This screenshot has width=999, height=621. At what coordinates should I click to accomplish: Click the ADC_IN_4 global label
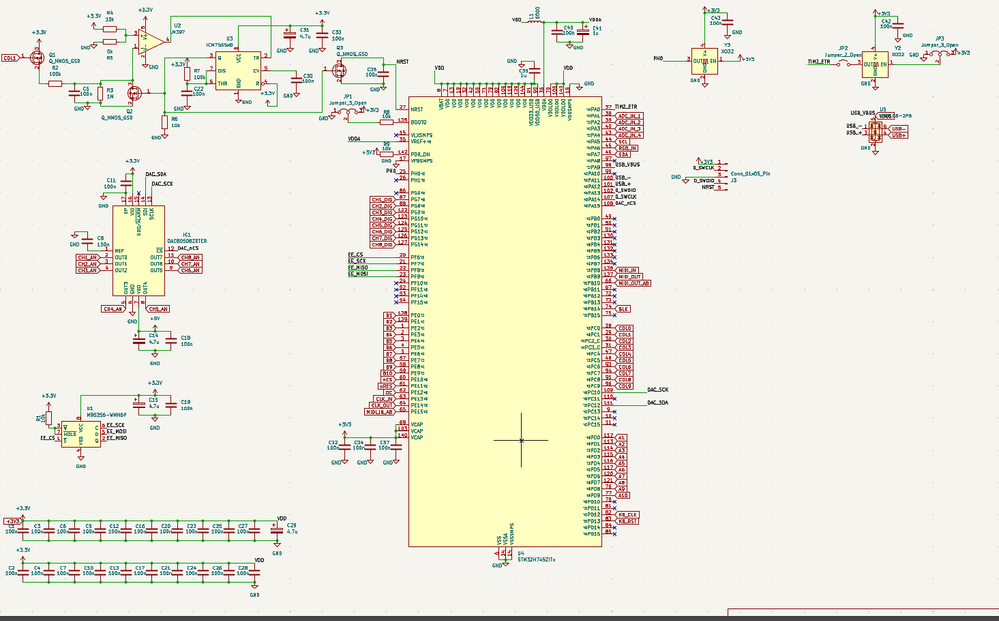coord(630,135)
